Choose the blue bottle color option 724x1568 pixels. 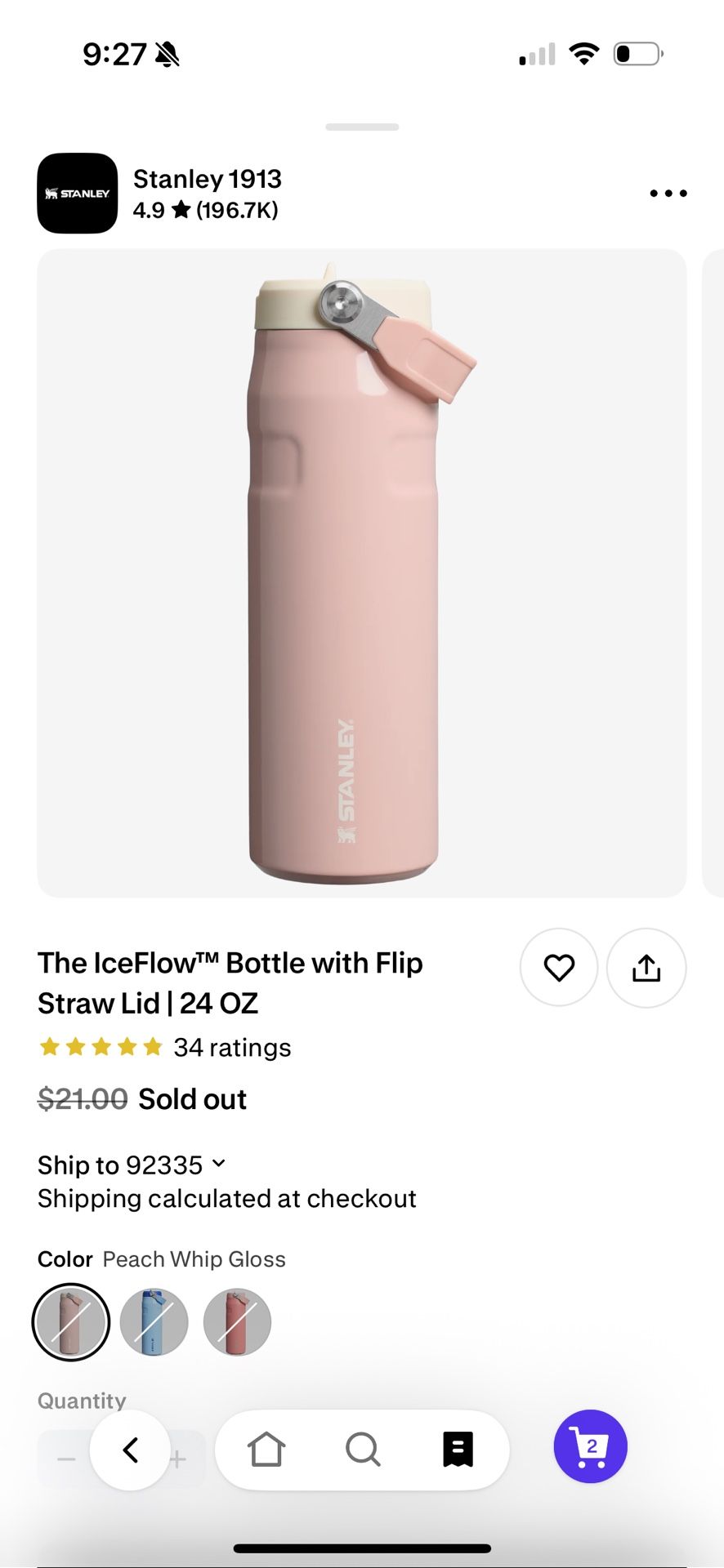[154, 1322]
